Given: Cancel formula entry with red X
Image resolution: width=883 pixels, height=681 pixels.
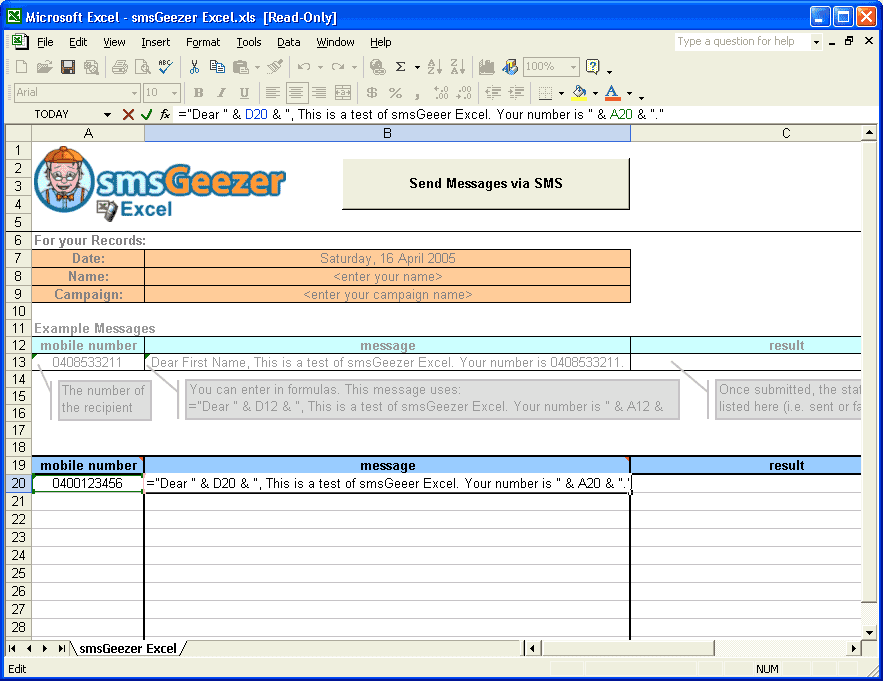Looking at the screenshot, I should point(128,114).
